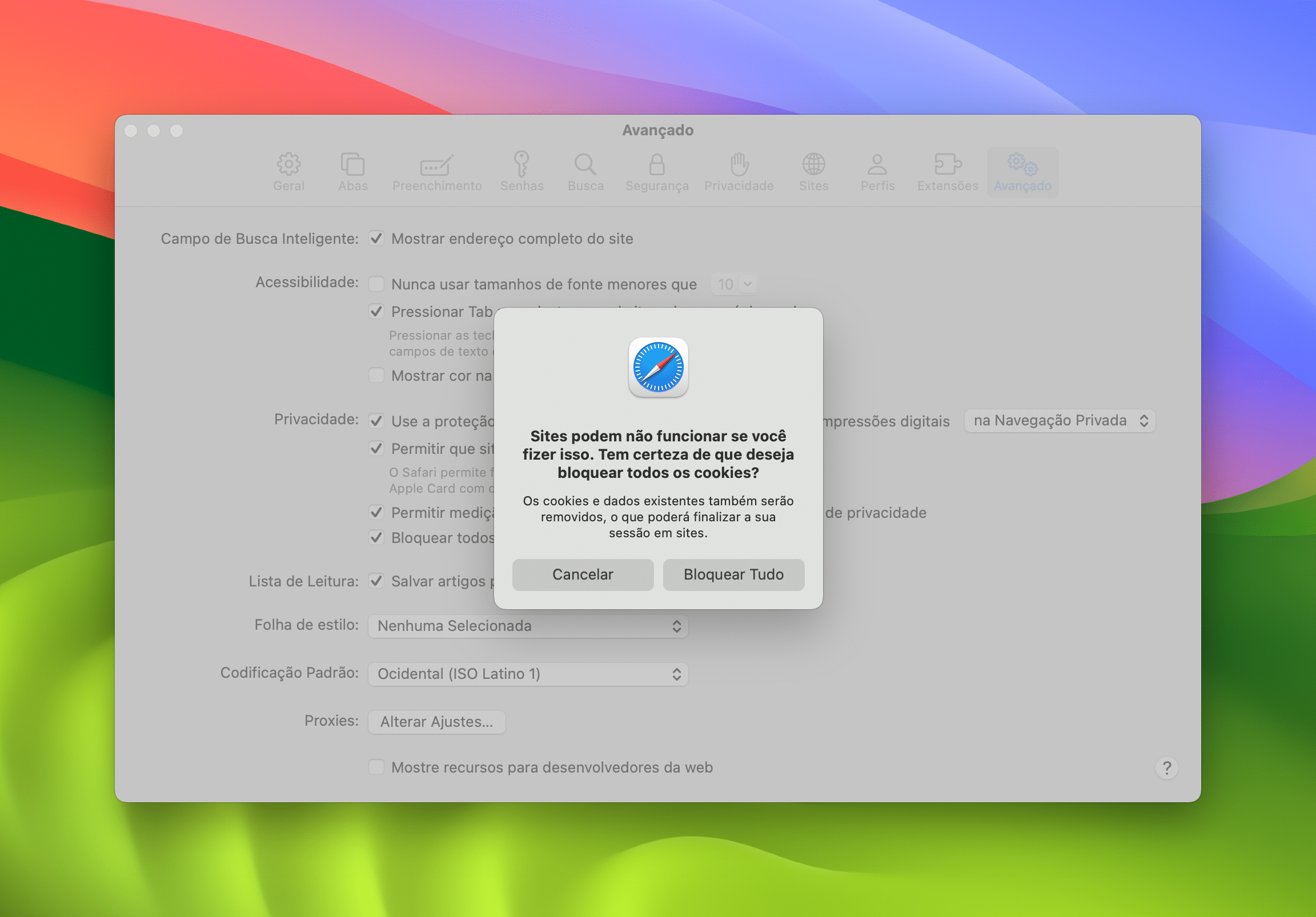Click Alterar Ajustes proxies button

tap(437, 722)
